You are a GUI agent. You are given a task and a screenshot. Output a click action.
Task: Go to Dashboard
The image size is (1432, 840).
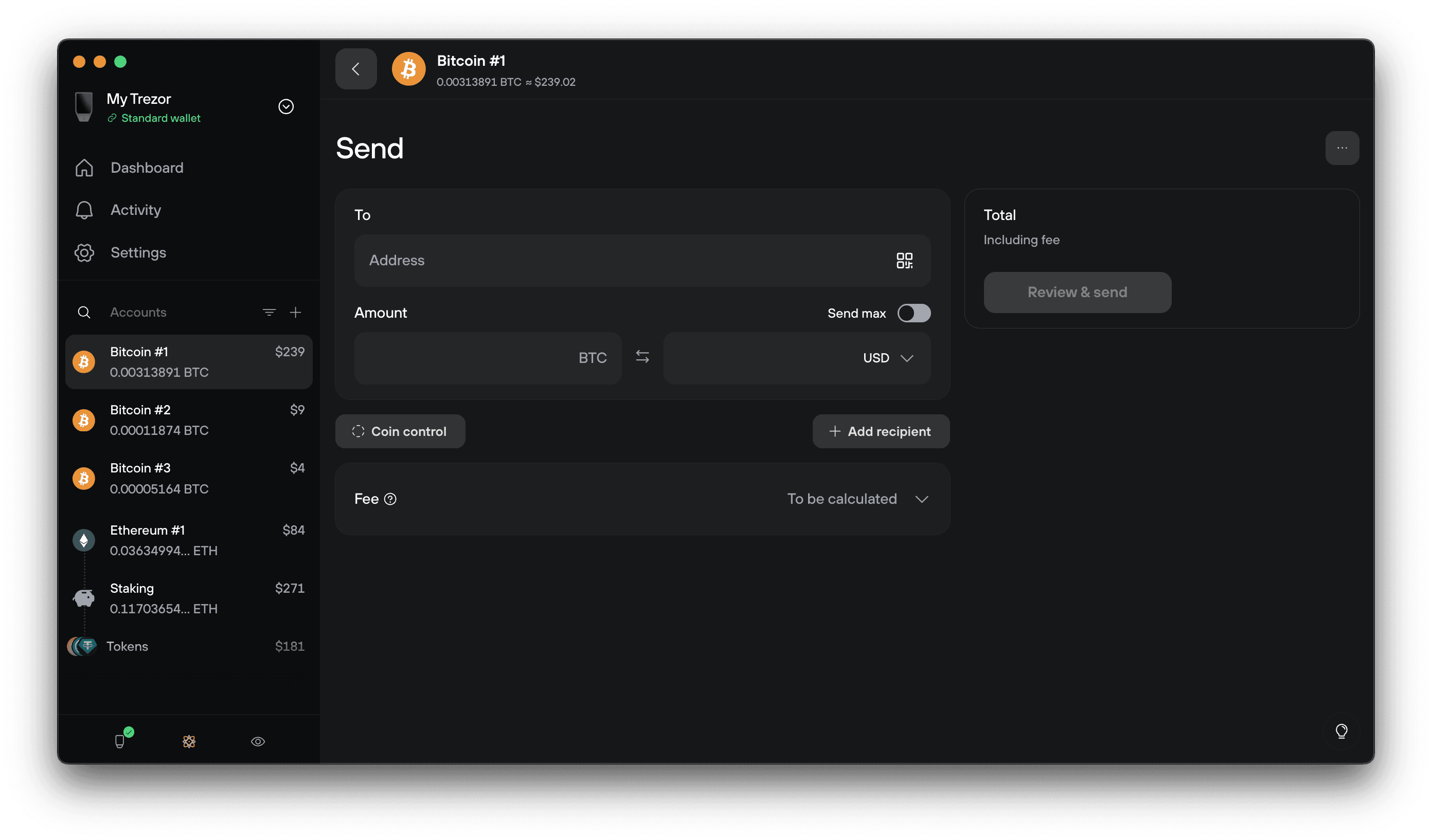point(147,168)
